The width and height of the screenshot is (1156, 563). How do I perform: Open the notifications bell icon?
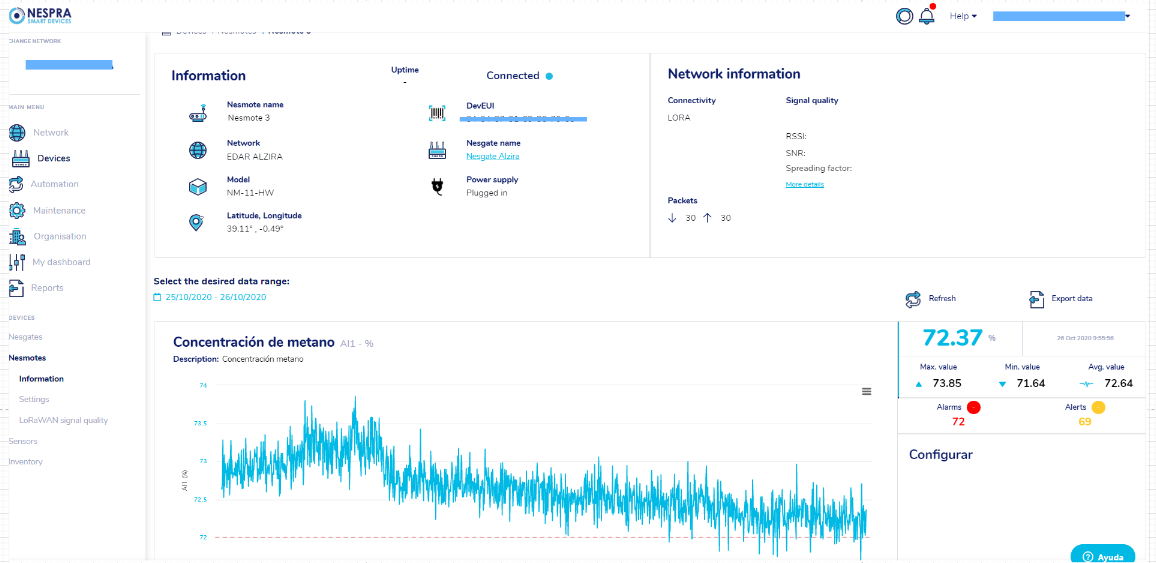coord(927,16)
